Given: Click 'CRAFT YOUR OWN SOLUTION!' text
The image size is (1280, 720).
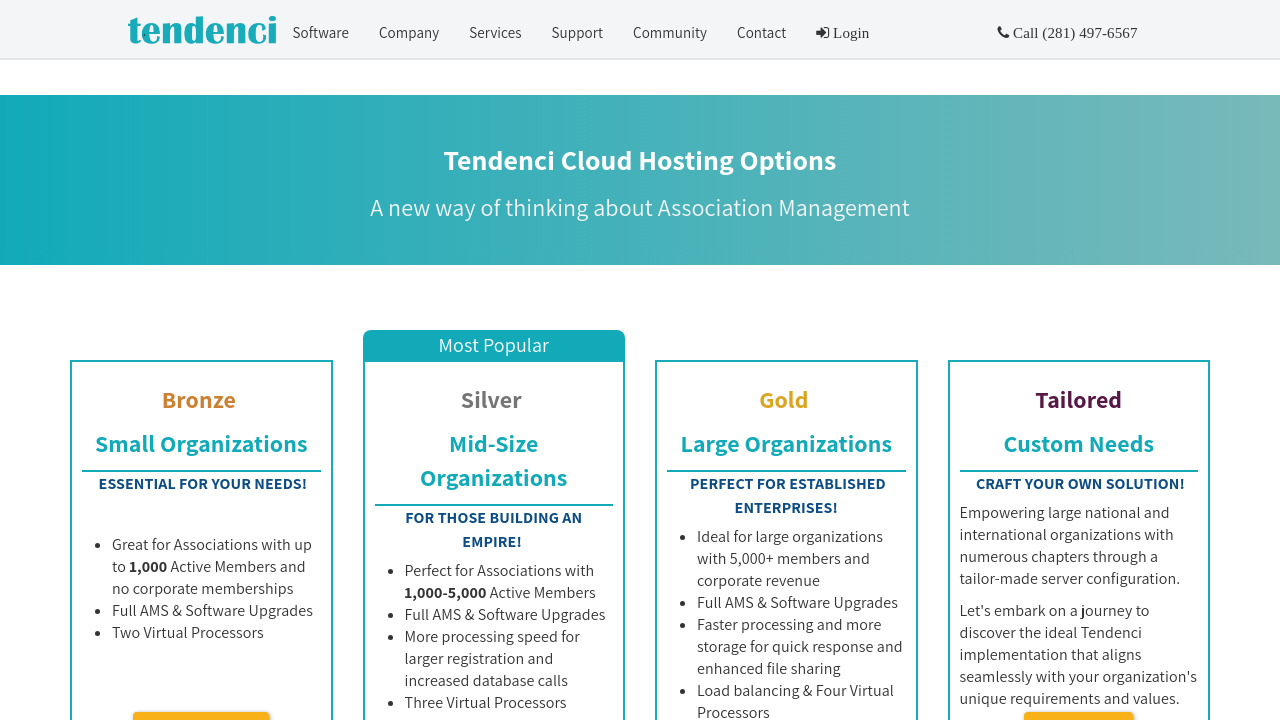Looking at the screenshot, I should [1080, 484].
